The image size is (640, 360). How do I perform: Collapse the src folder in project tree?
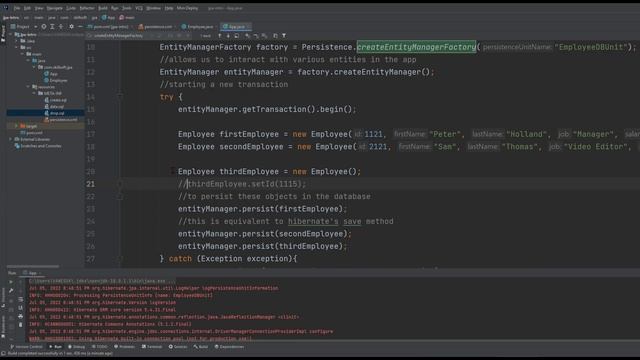pos(17,47)
